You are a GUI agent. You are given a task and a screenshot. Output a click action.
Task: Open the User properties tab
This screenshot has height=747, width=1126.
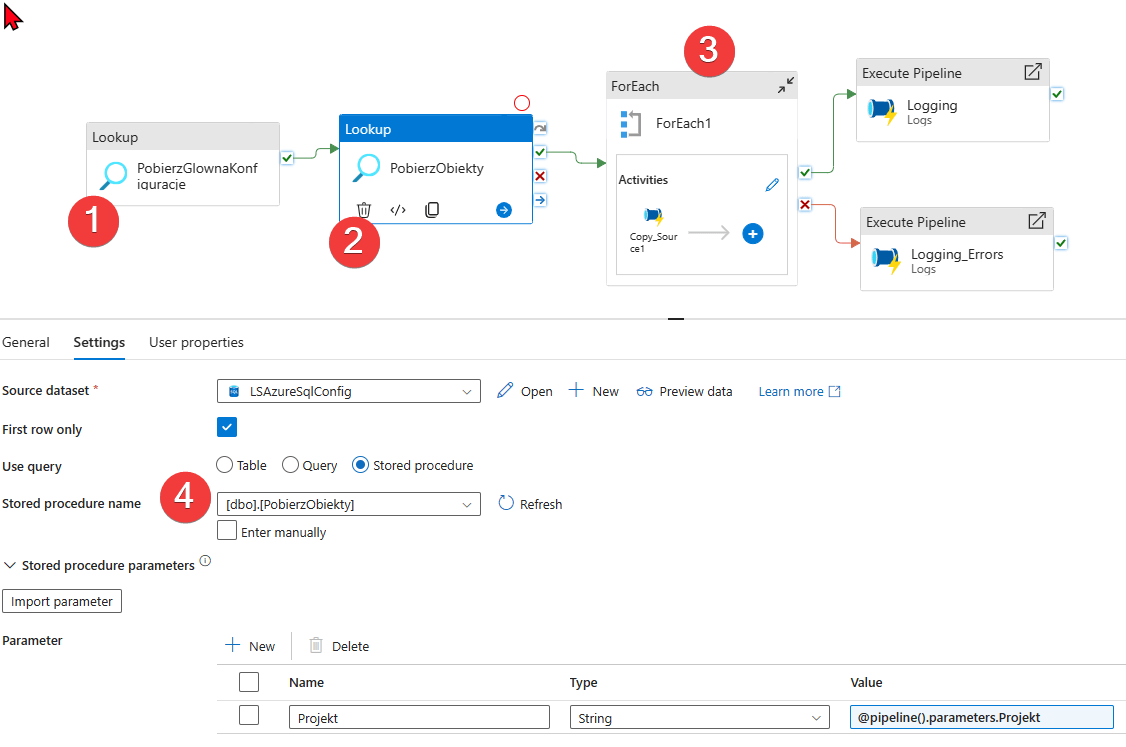[x=196, y=342]
